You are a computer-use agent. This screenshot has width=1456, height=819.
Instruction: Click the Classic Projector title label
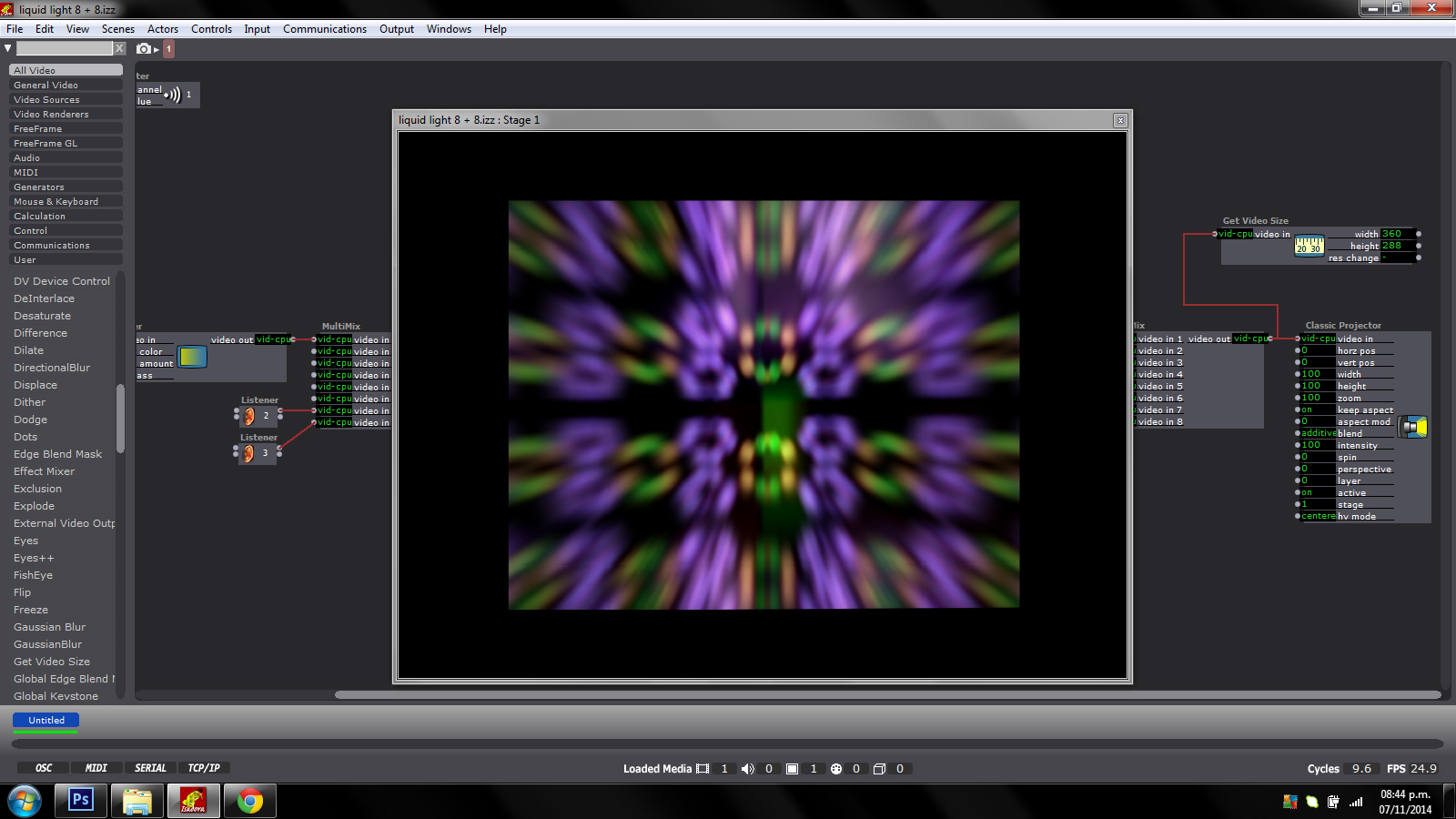coord(1343,325)
